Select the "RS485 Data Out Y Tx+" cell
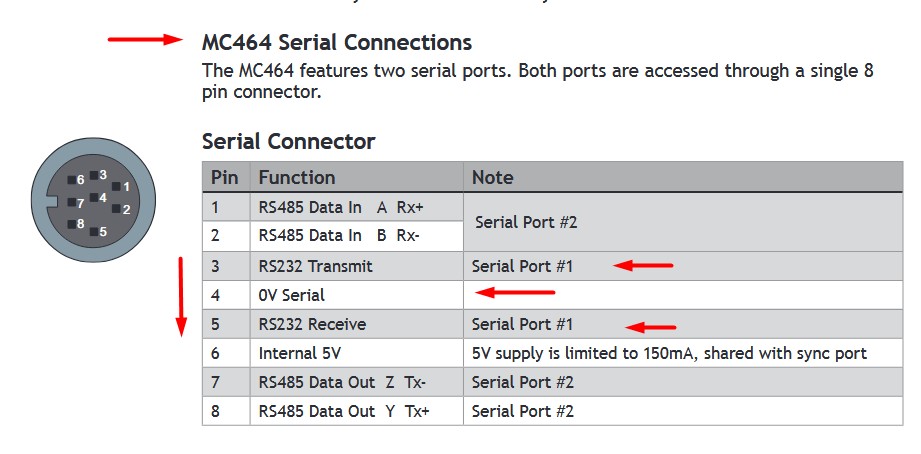 click(344, 411)
